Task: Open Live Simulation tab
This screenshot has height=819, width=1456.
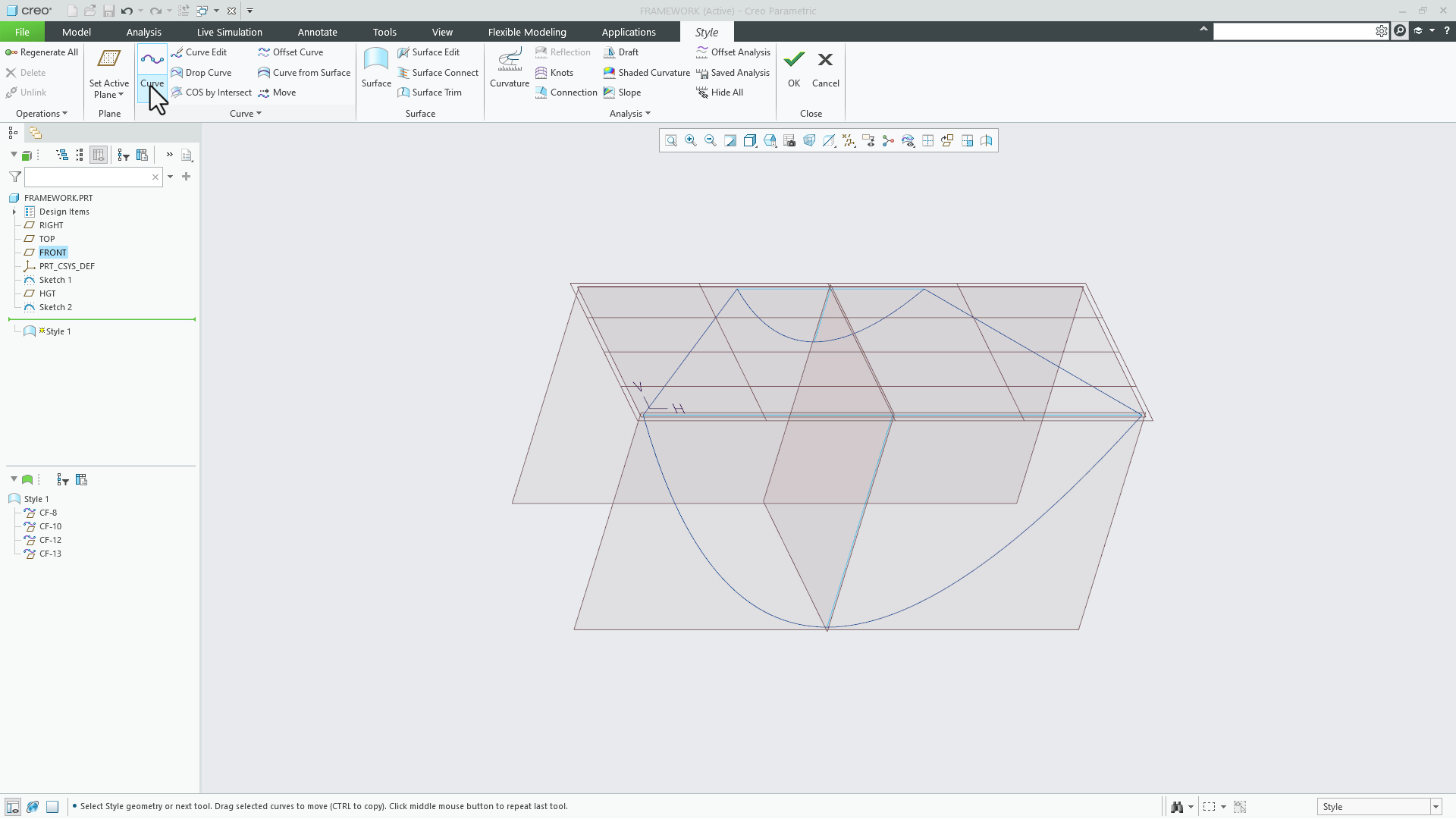Action: click(x=230, y=32)
